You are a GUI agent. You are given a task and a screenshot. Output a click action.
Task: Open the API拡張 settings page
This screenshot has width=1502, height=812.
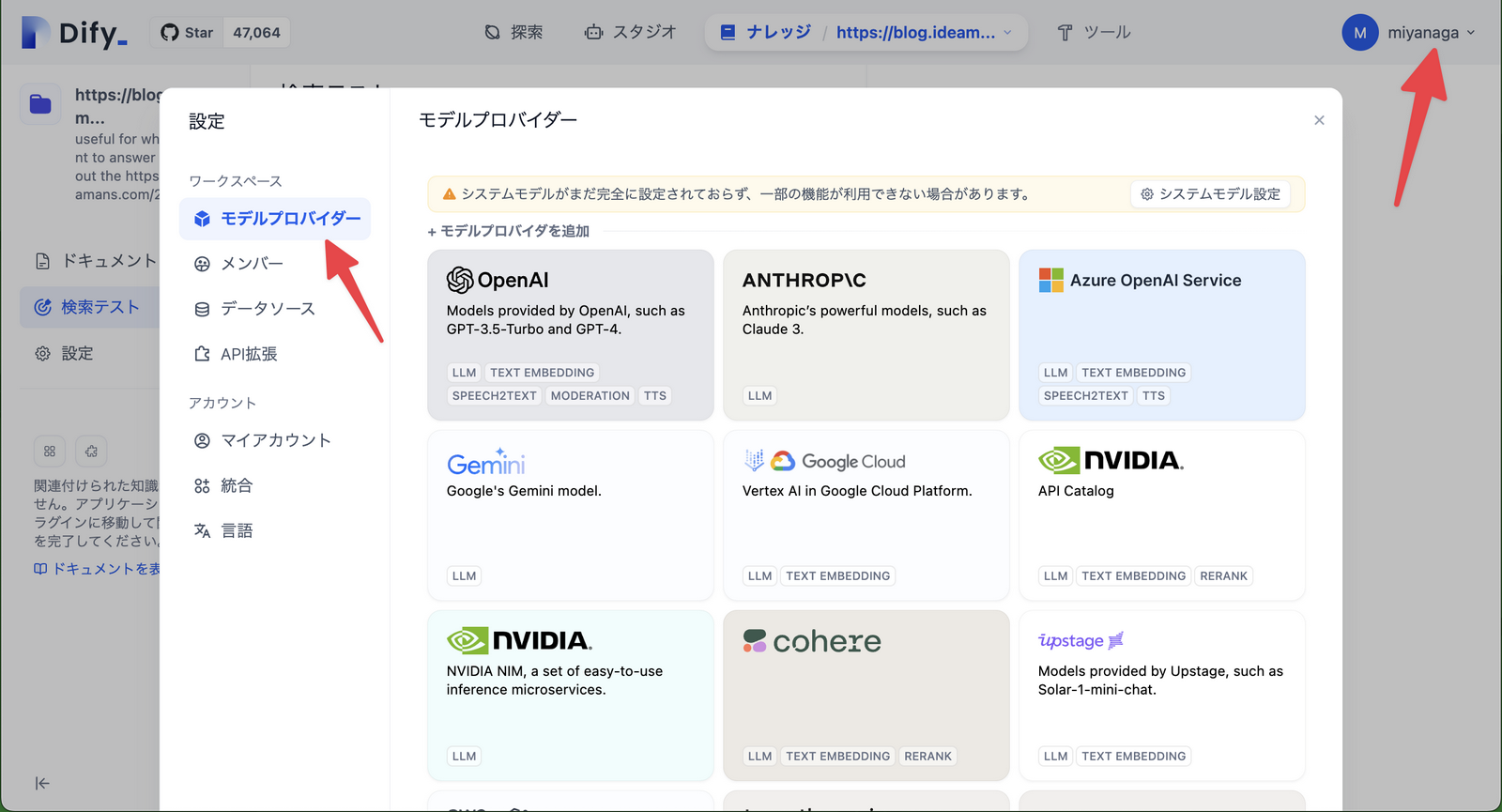(x=275, y=354)
